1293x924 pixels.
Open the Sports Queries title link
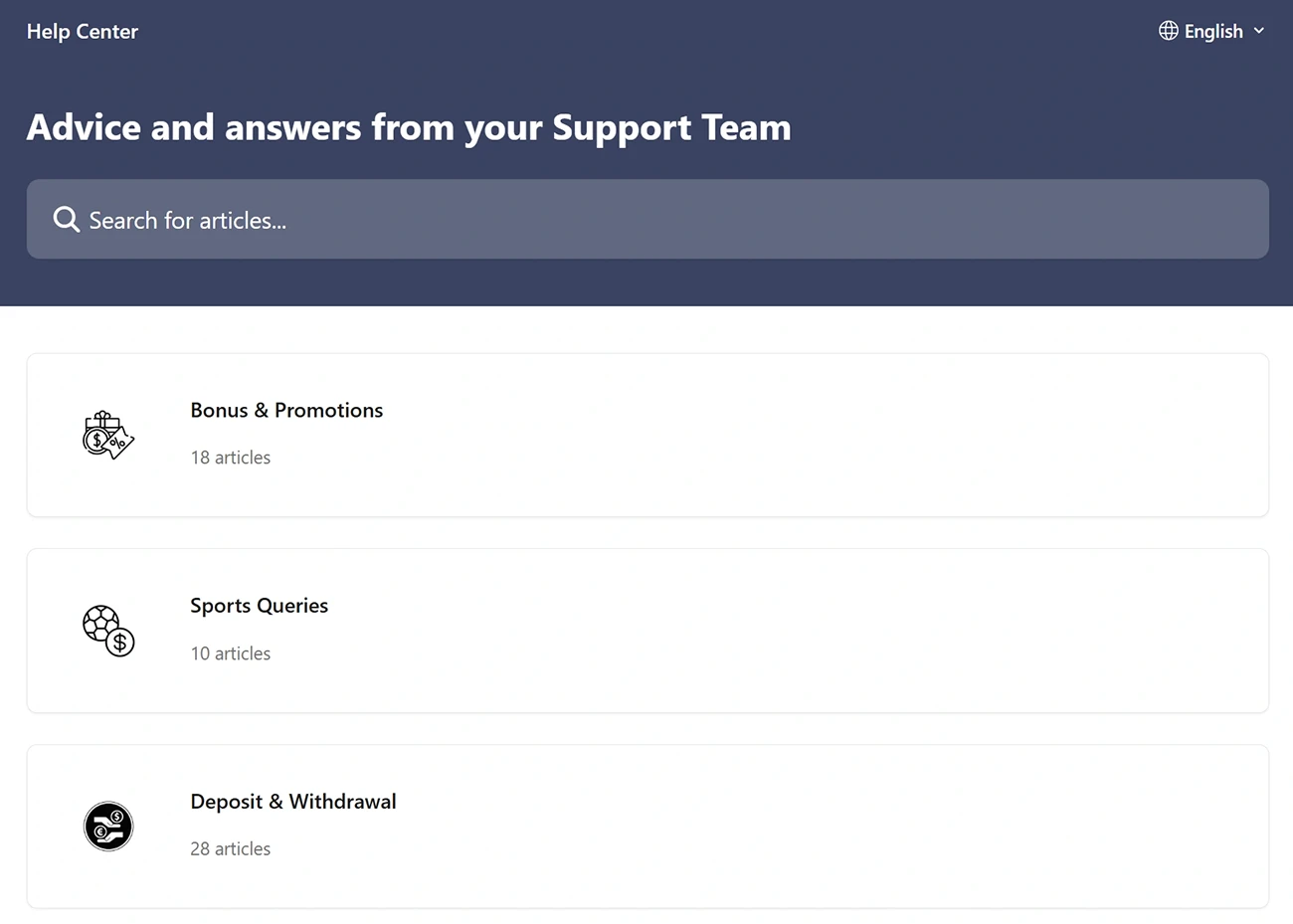click(x=259, y=606)
